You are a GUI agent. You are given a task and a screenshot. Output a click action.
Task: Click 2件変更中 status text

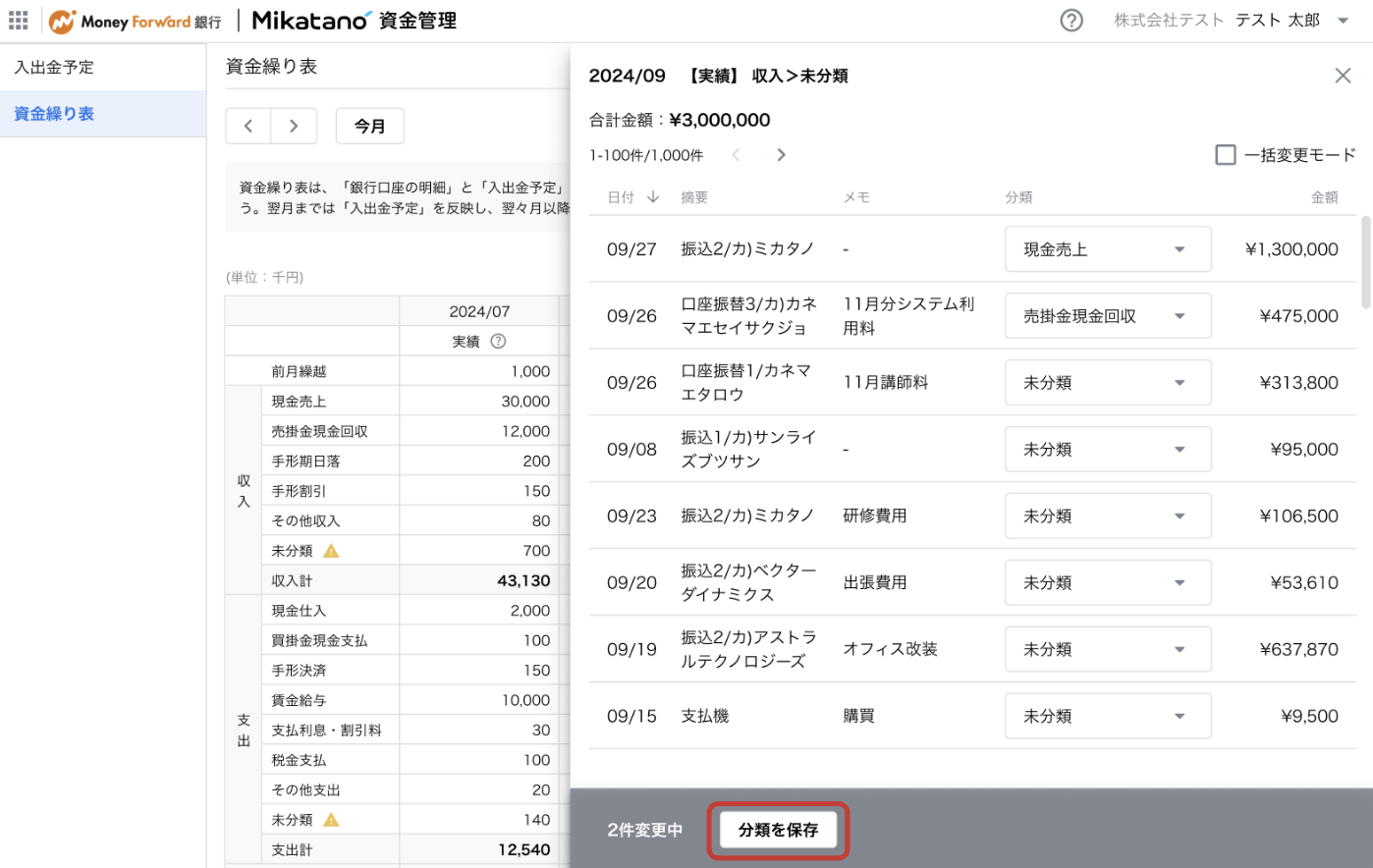[644, 831]
